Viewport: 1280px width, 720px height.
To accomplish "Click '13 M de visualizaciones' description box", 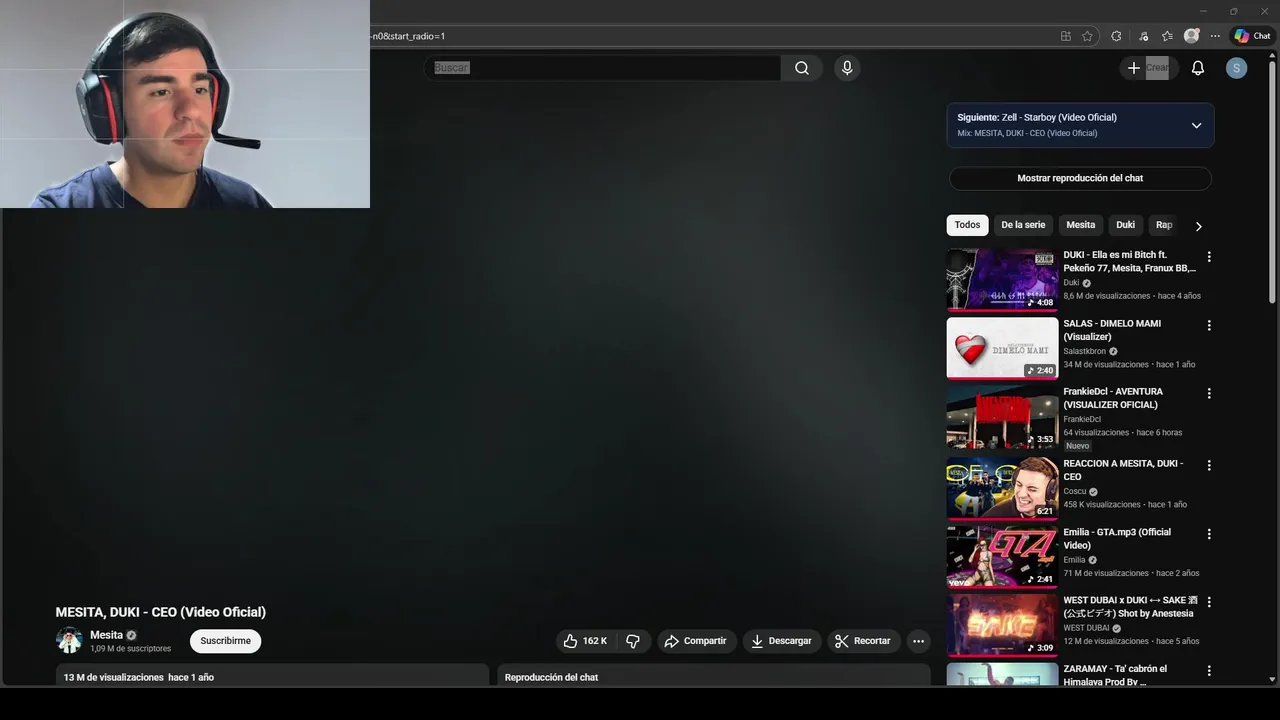I will (x=272, y=676).
